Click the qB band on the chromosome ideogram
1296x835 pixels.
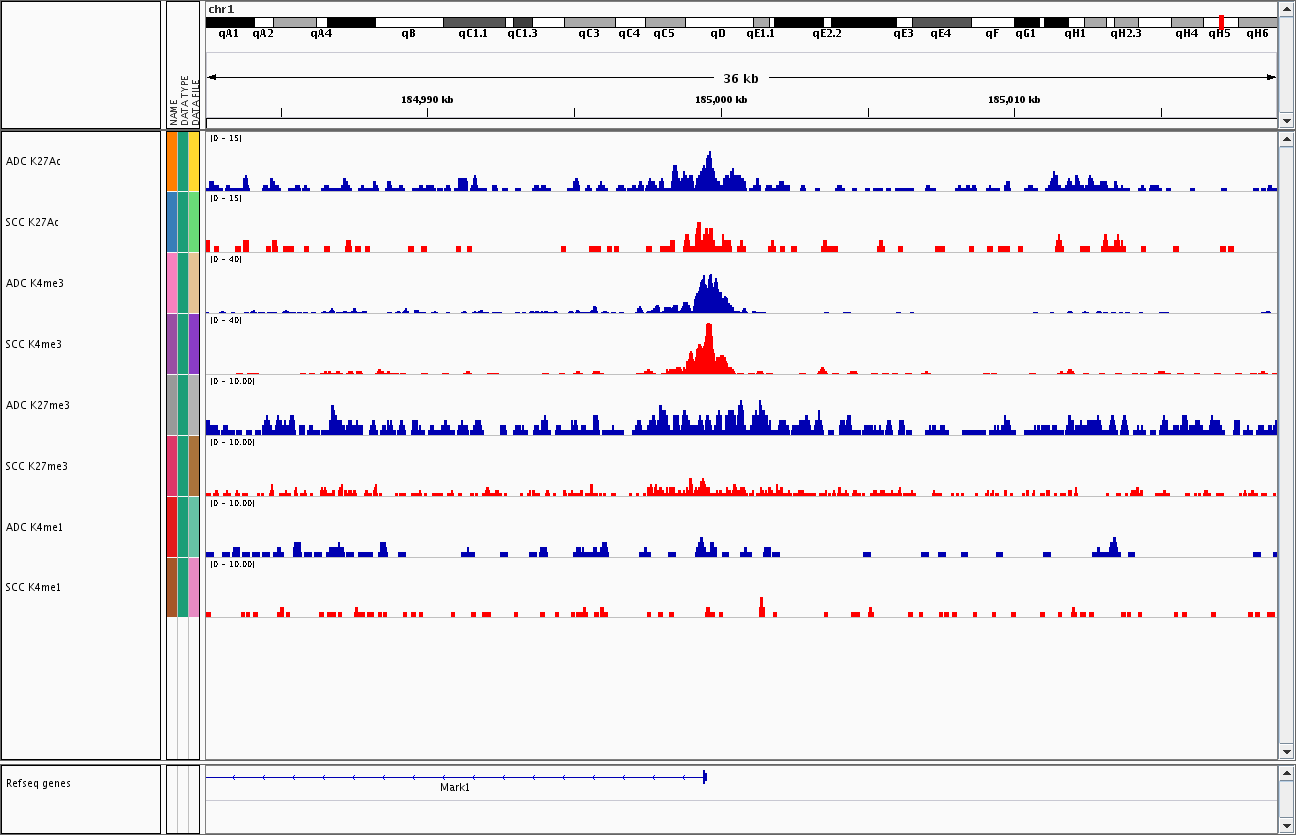pyautogui.click(x=408, y=22)
